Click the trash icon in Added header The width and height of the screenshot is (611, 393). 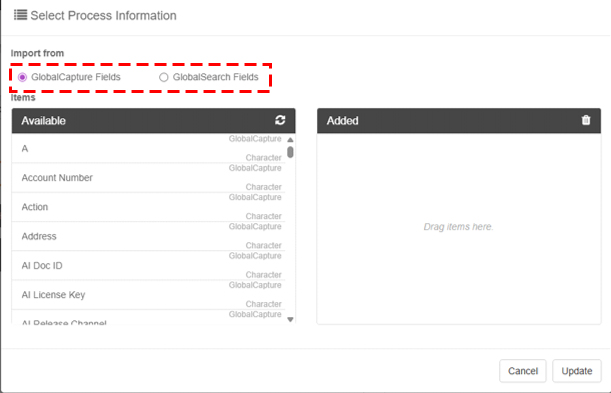586,120
